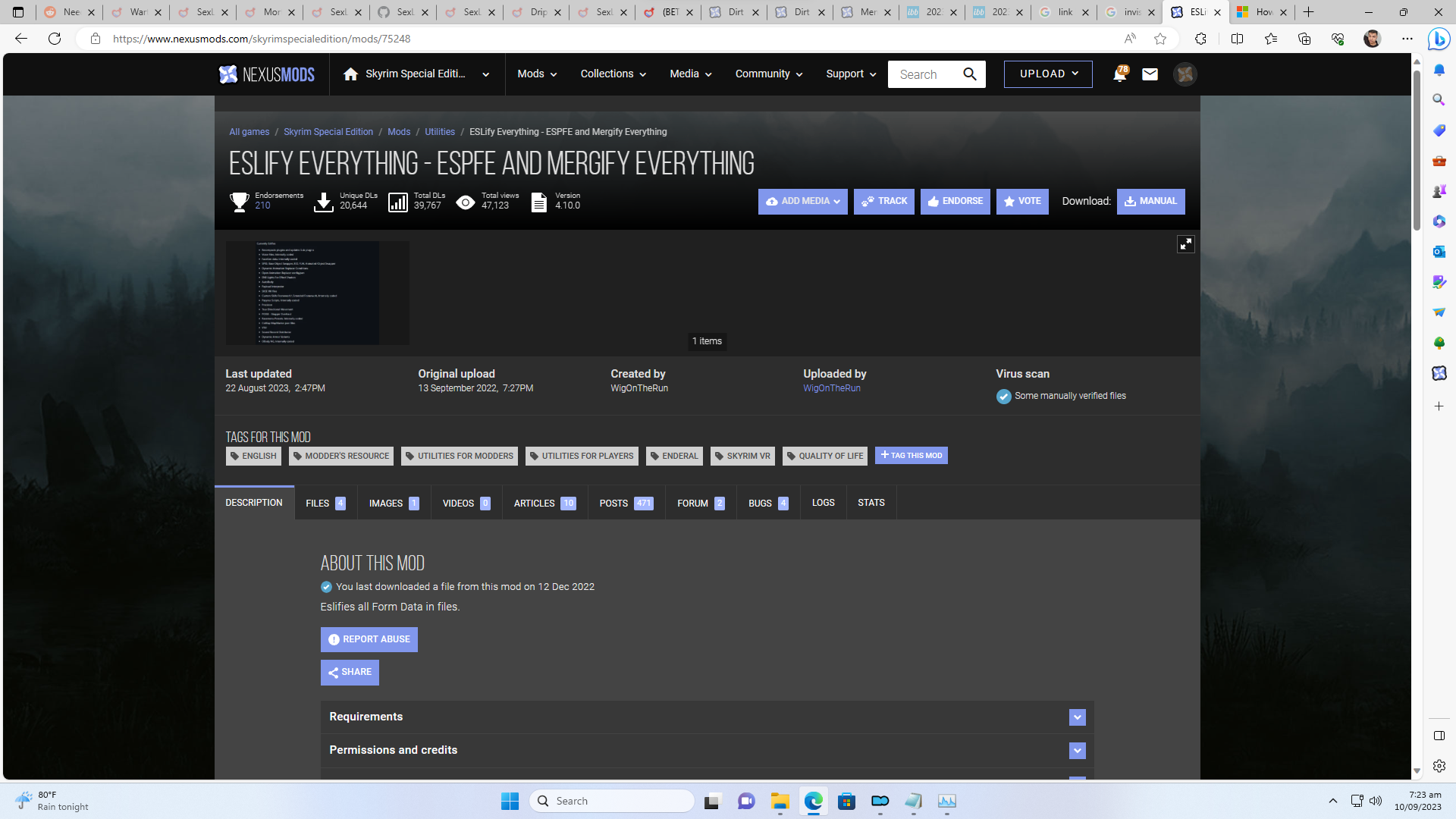Go back with the browser back arrow
Viewport: 1456px width, 819px height.
(21, 39)
